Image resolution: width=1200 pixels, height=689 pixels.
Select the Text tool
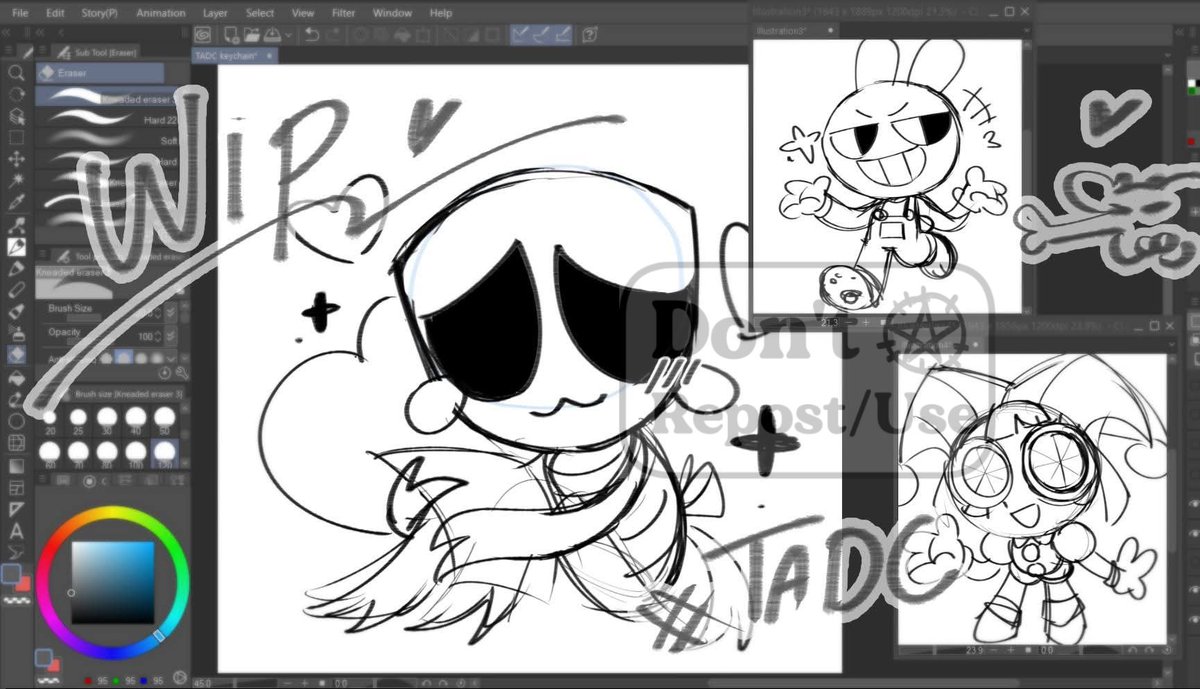(x=16, y=530)
